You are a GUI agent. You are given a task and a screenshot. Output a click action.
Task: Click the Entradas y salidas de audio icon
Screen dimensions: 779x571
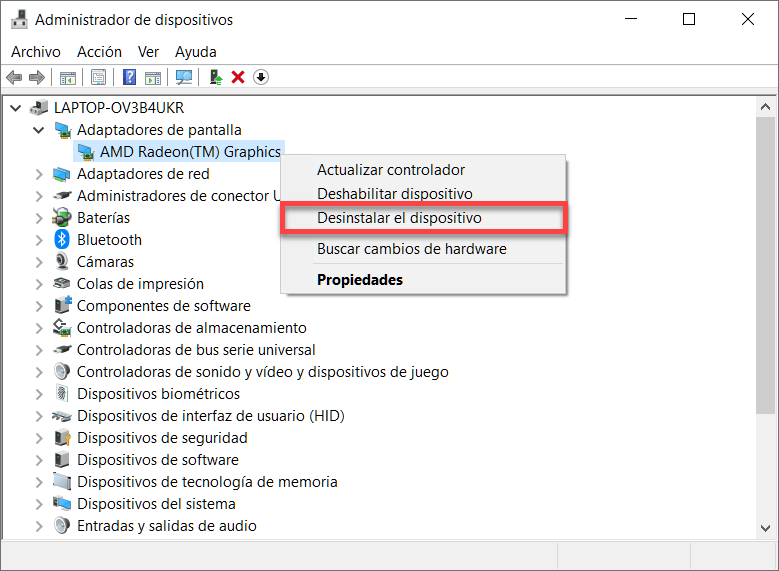coord(62,525)
